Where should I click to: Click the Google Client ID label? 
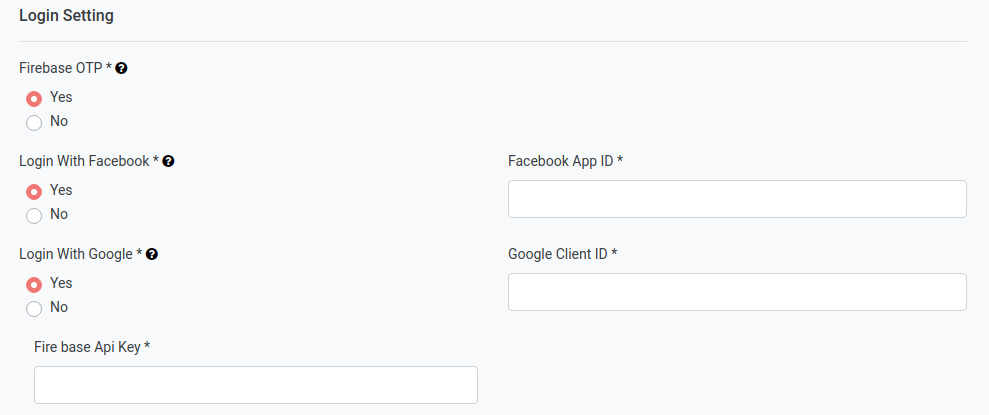[563, 254]
